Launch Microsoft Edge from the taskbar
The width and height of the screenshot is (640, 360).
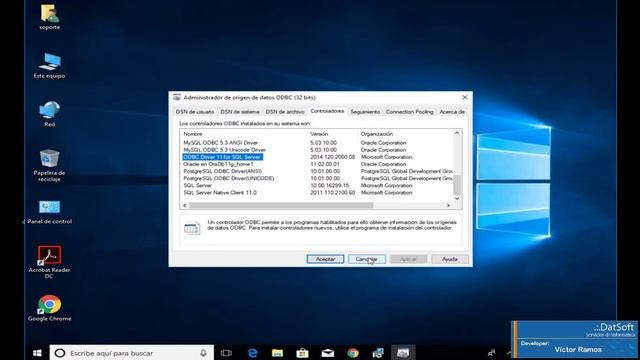(253, 353)
